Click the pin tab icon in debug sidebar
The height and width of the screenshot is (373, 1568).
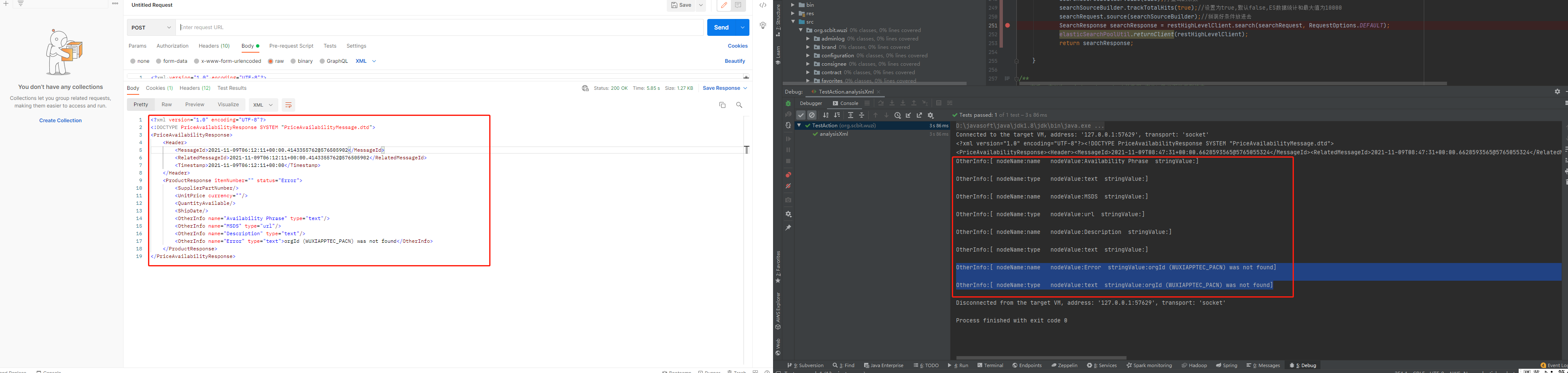788,228
